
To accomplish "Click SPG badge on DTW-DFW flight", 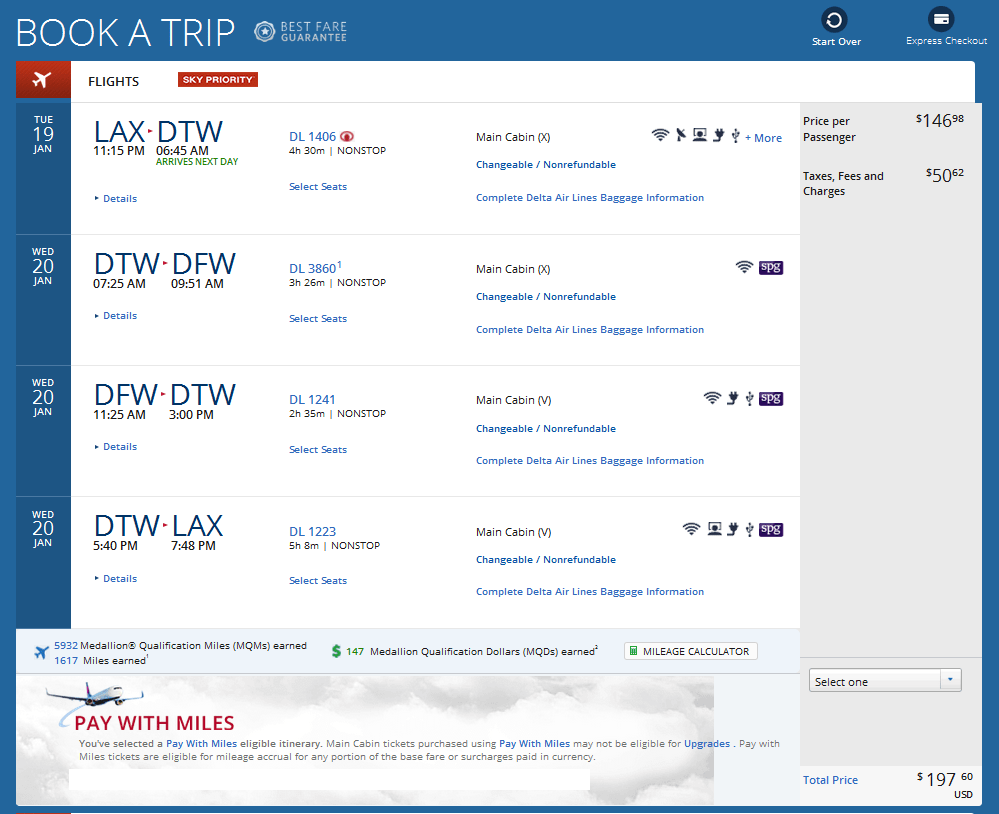I will tap(771, 267).
